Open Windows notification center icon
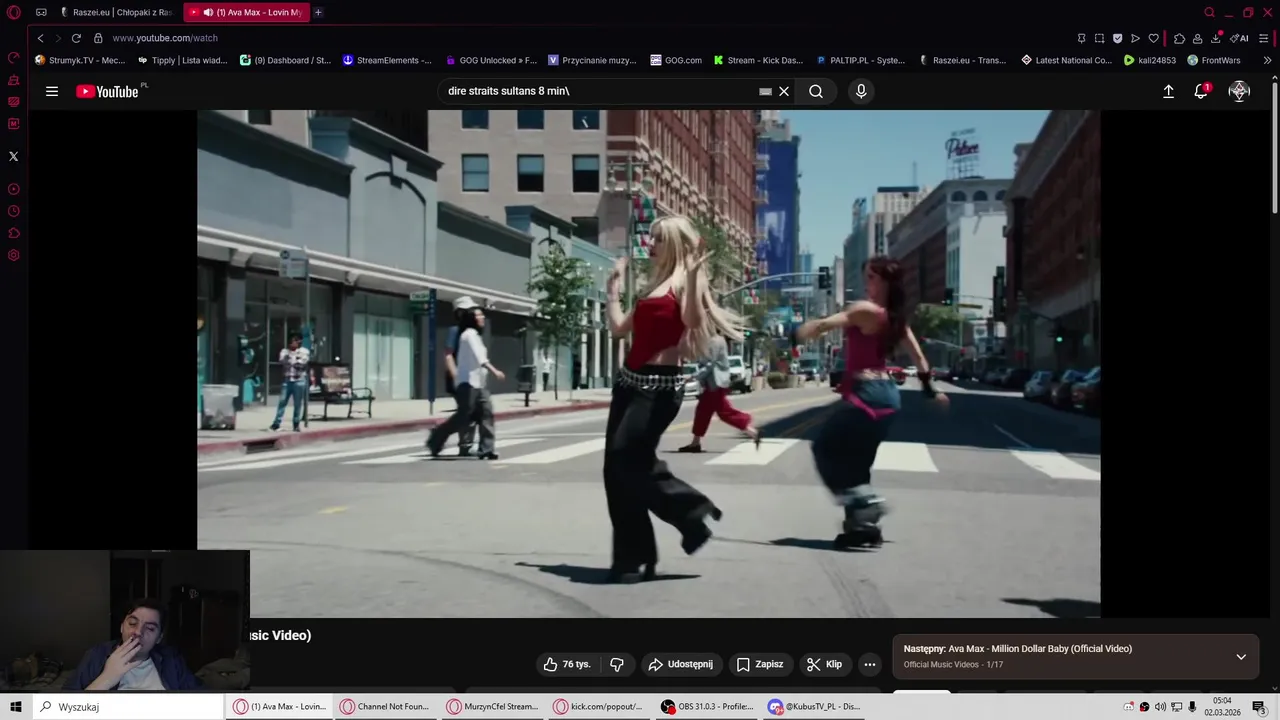The width and height of the screenshot is (1280, 720). pyautogui.click(x=1259, y=707)
